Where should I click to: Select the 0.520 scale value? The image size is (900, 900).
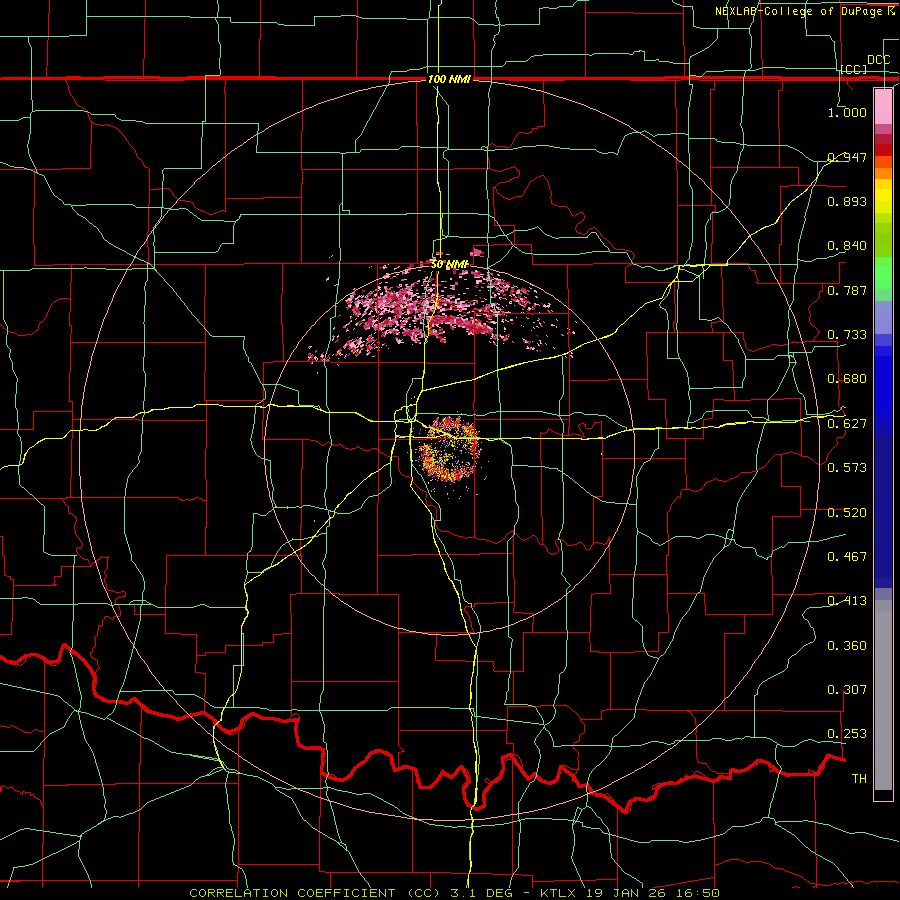click(x=847, y=513)
